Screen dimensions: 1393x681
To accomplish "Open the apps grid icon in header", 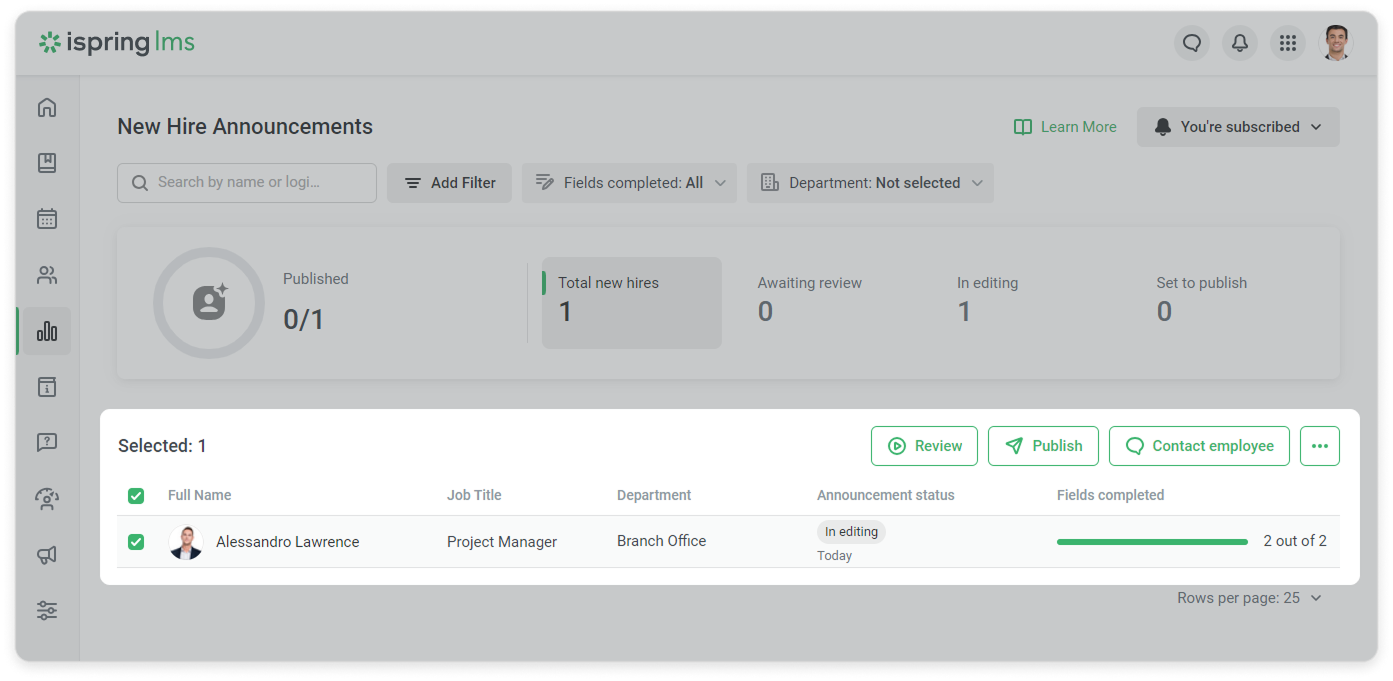I will pyautogui.click(x=1287, y=43).
